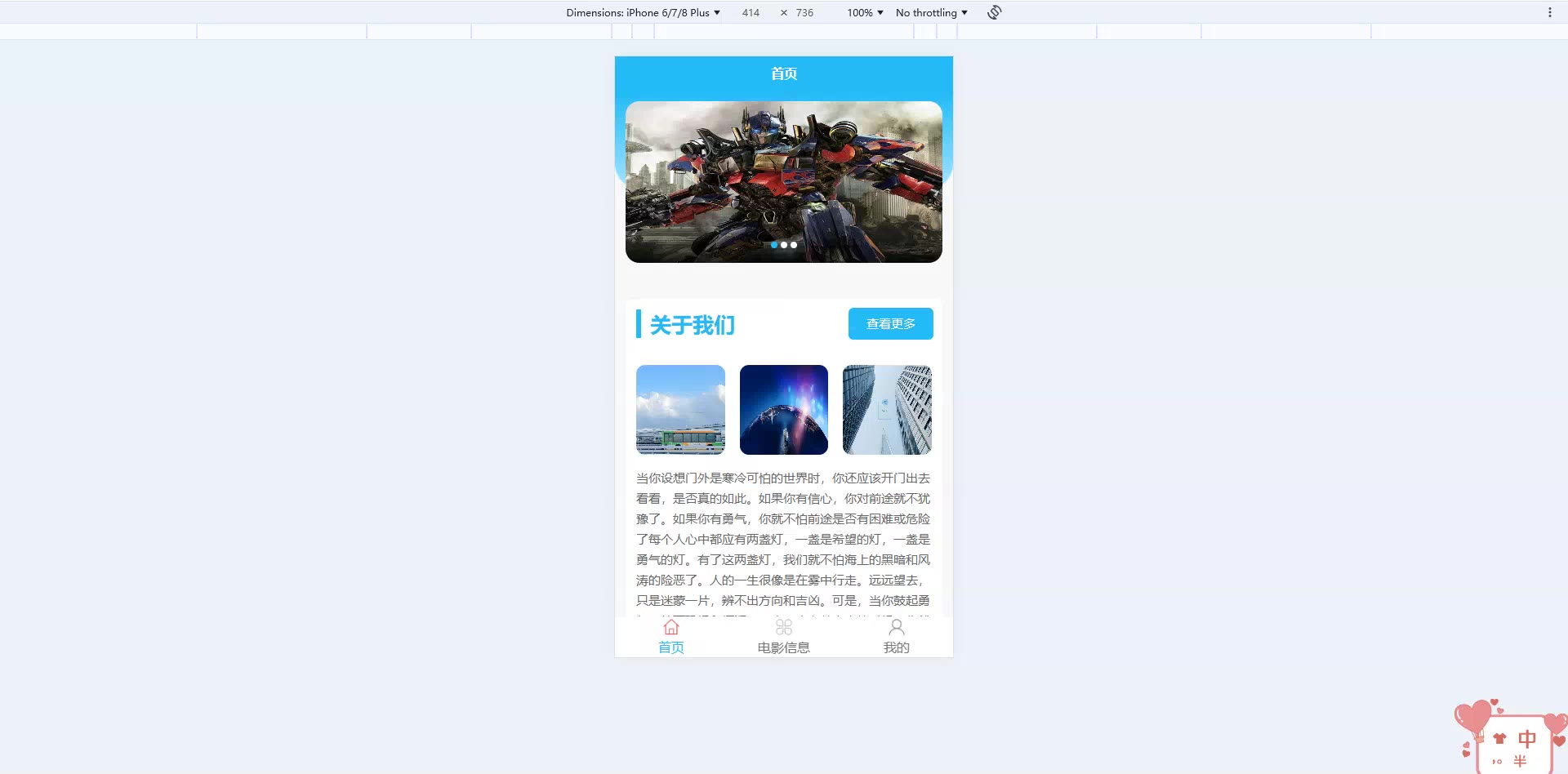Select the 首页 tab label at bottom
This screenshot has height=774, width=1568.
click(x=671, y=647)
